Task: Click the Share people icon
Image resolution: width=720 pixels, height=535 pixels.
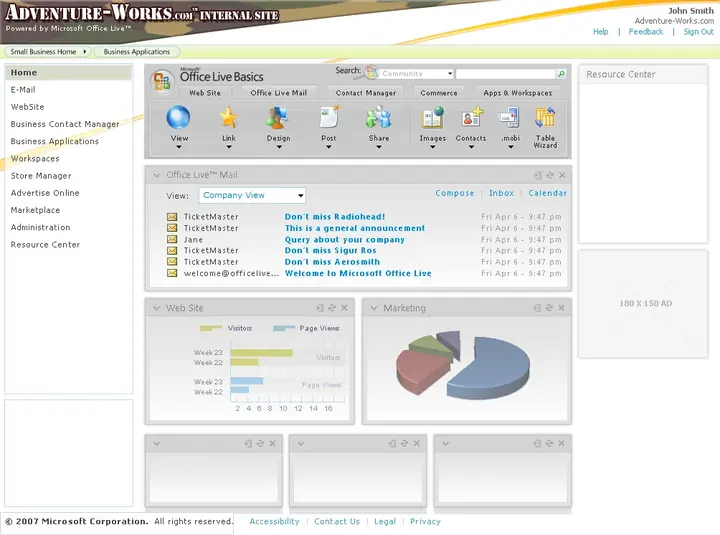Action: click(378, 117)
